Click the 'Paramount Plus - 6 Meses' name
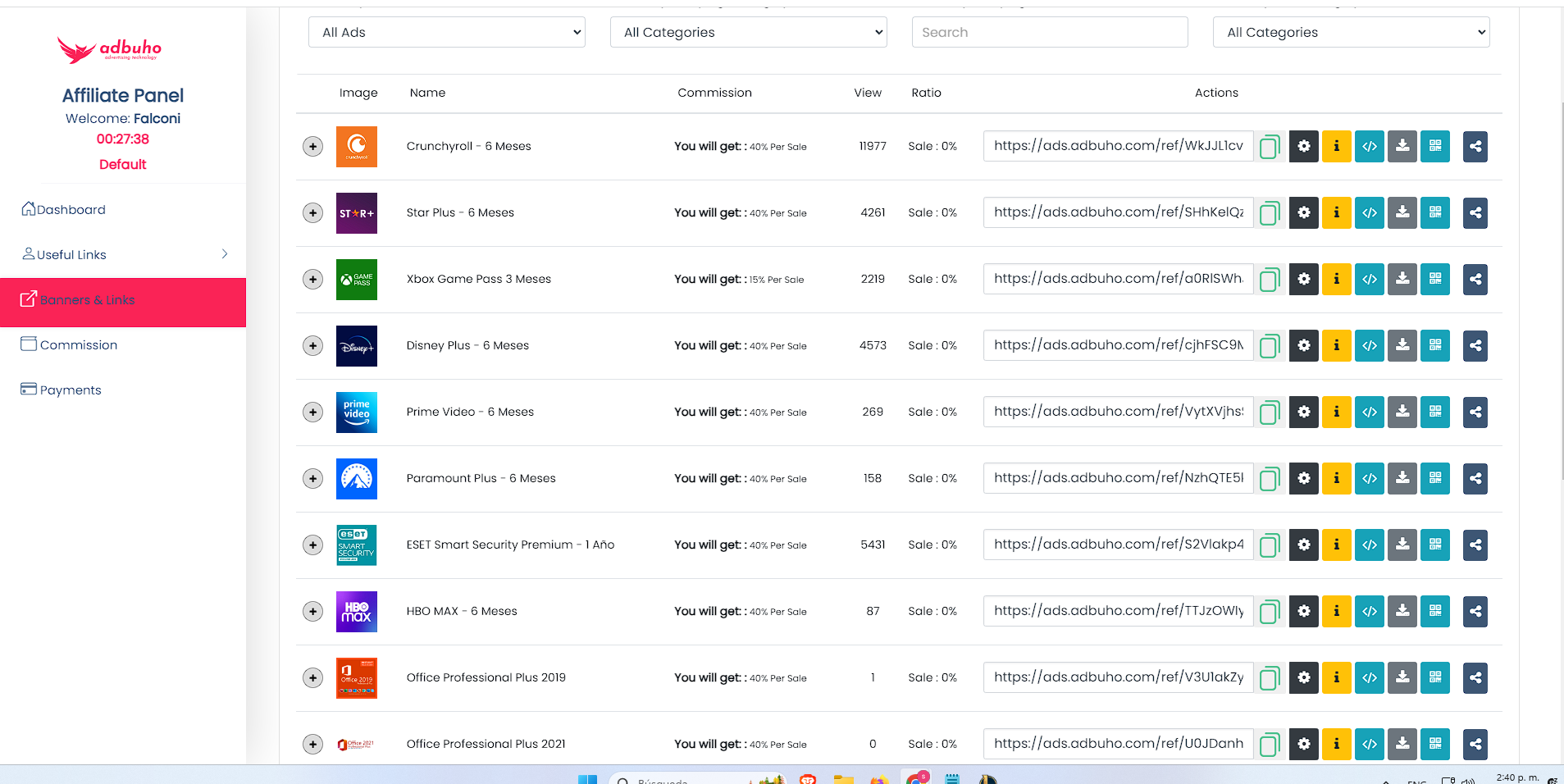 [x=481, y=479]
